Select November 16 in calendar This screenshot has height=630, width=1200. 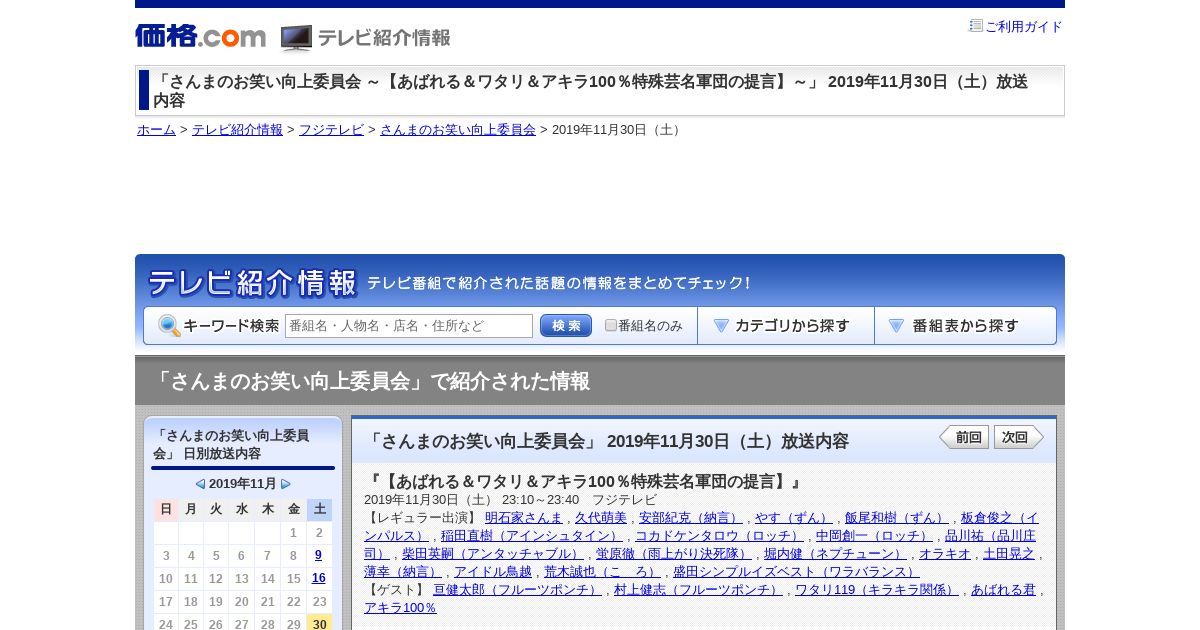tap(319, 578)
